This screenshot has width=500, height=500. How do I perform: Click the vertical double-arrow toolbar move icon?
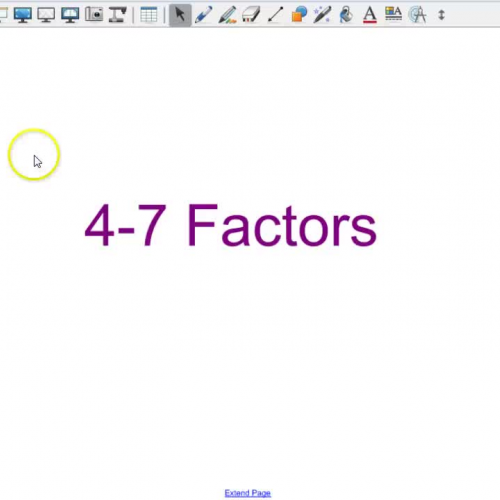(441, 15)
